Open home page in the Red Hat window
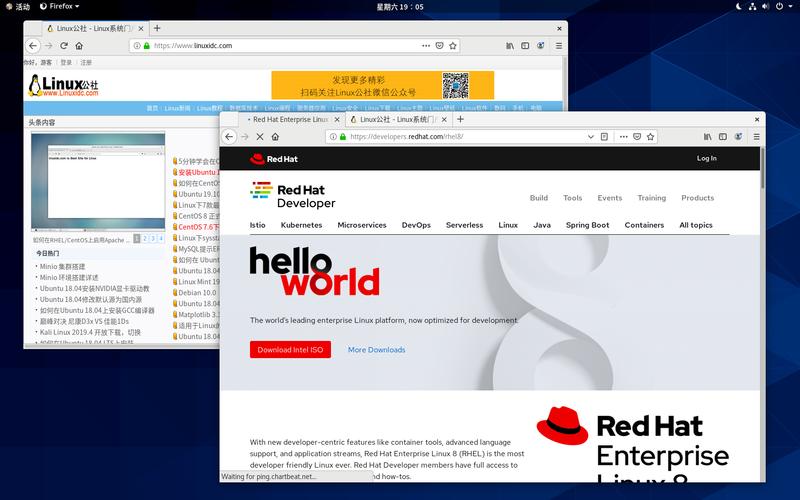 click(275, 136)
